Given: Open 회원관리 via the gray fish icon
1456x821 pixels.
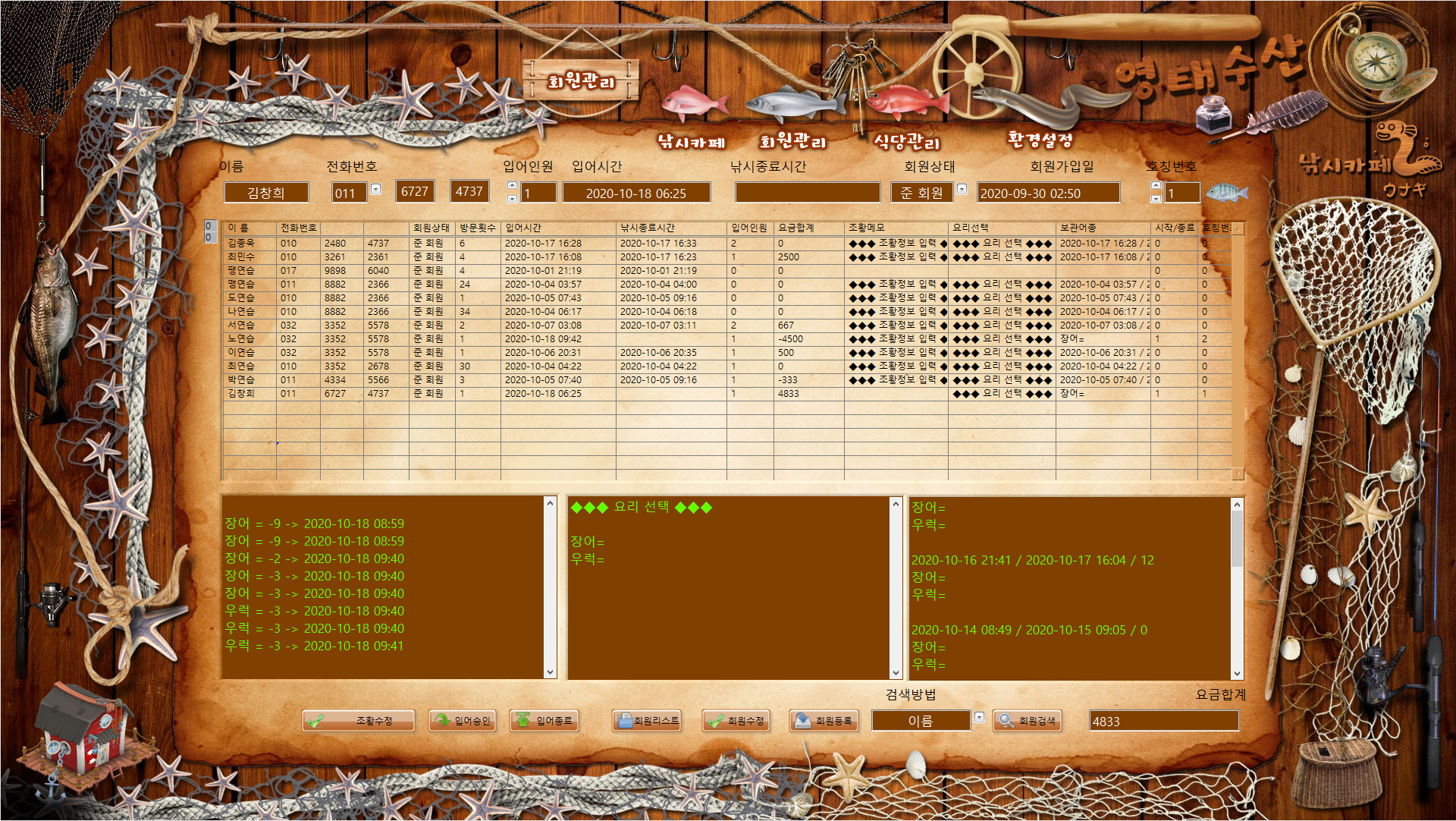Looking at the screenshot, I should point(793,104).
